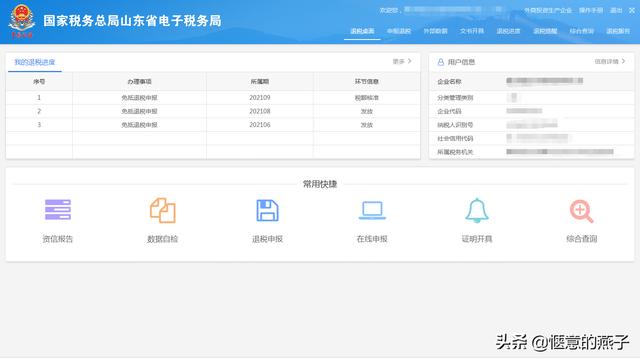Open the 退税申报 floppy disk icon

(x=267, y=210)
